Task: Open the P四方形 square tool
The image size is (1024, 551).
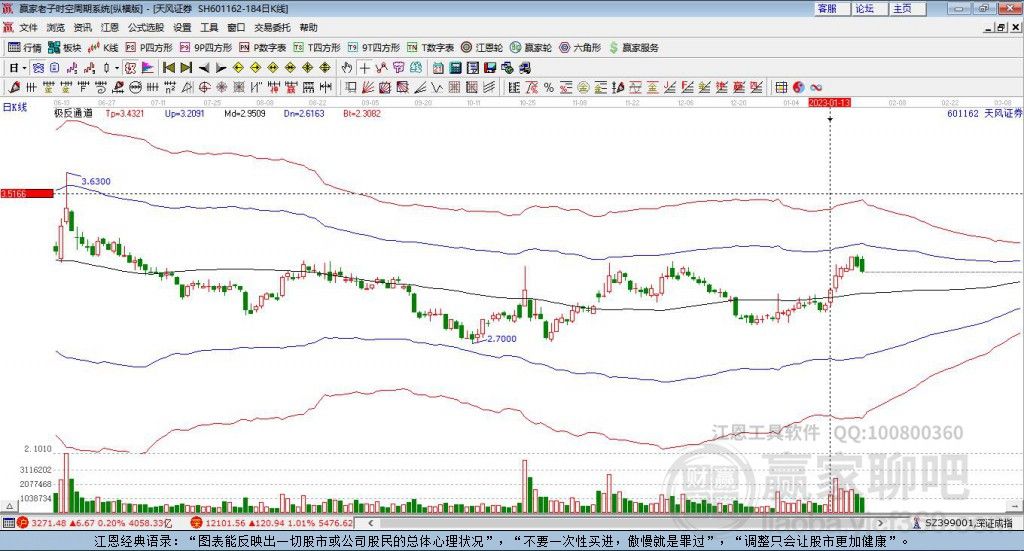Action: [x=148, y=47]
